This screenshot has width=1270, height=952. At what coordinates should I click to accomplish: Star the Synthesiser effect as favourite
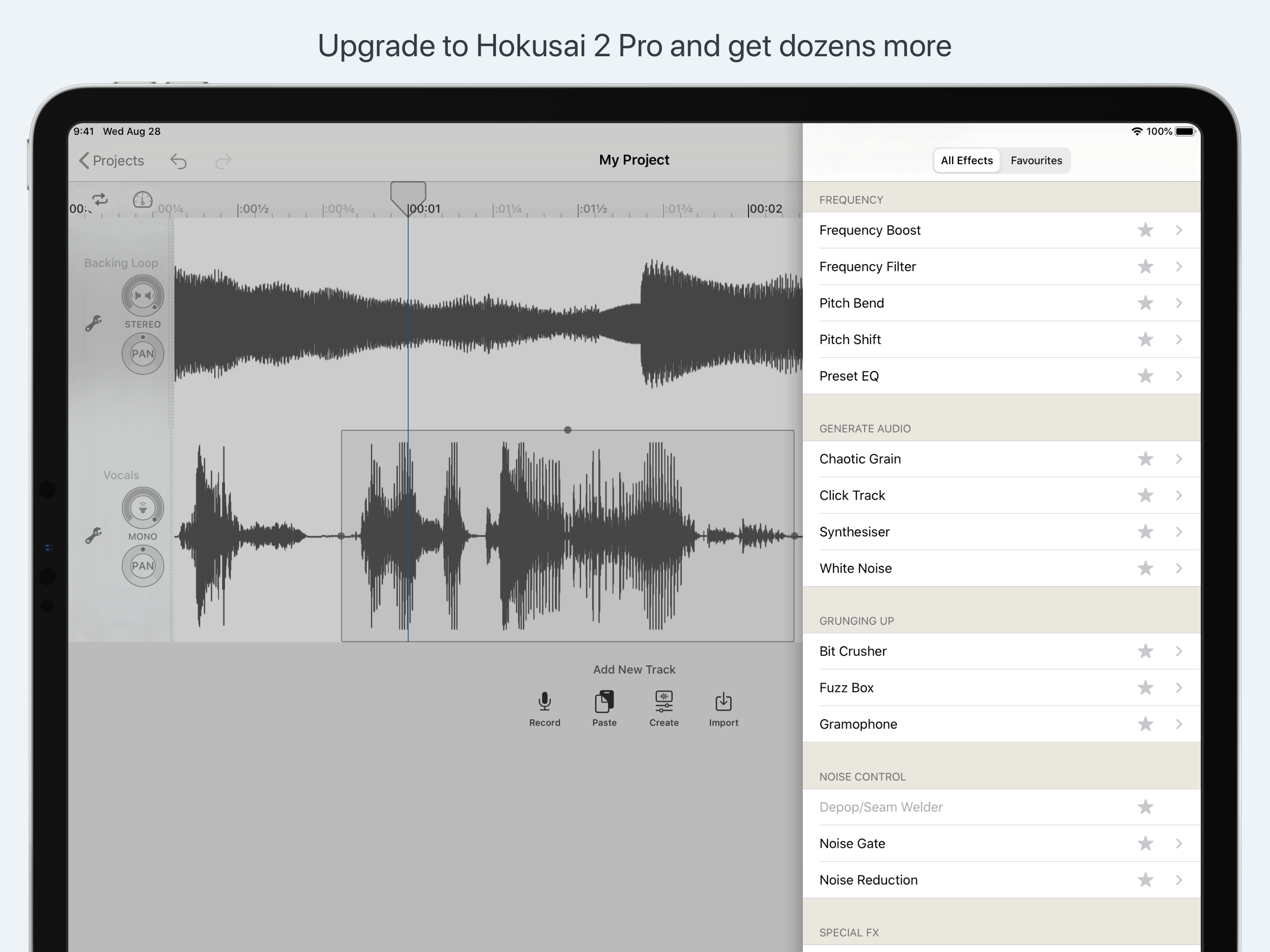pyautogui.click(x=1145, y=532)
